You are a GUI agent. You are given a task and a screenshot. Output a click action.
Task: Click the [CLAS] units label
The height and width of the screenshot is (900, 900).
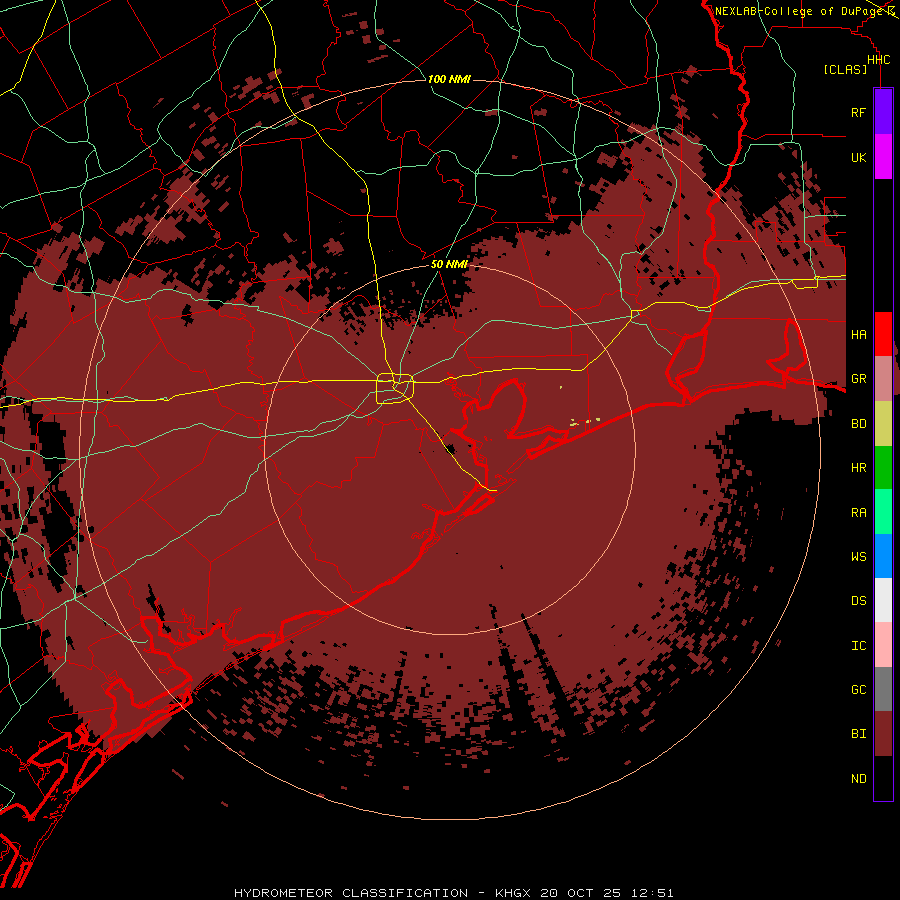click(845, 69)
